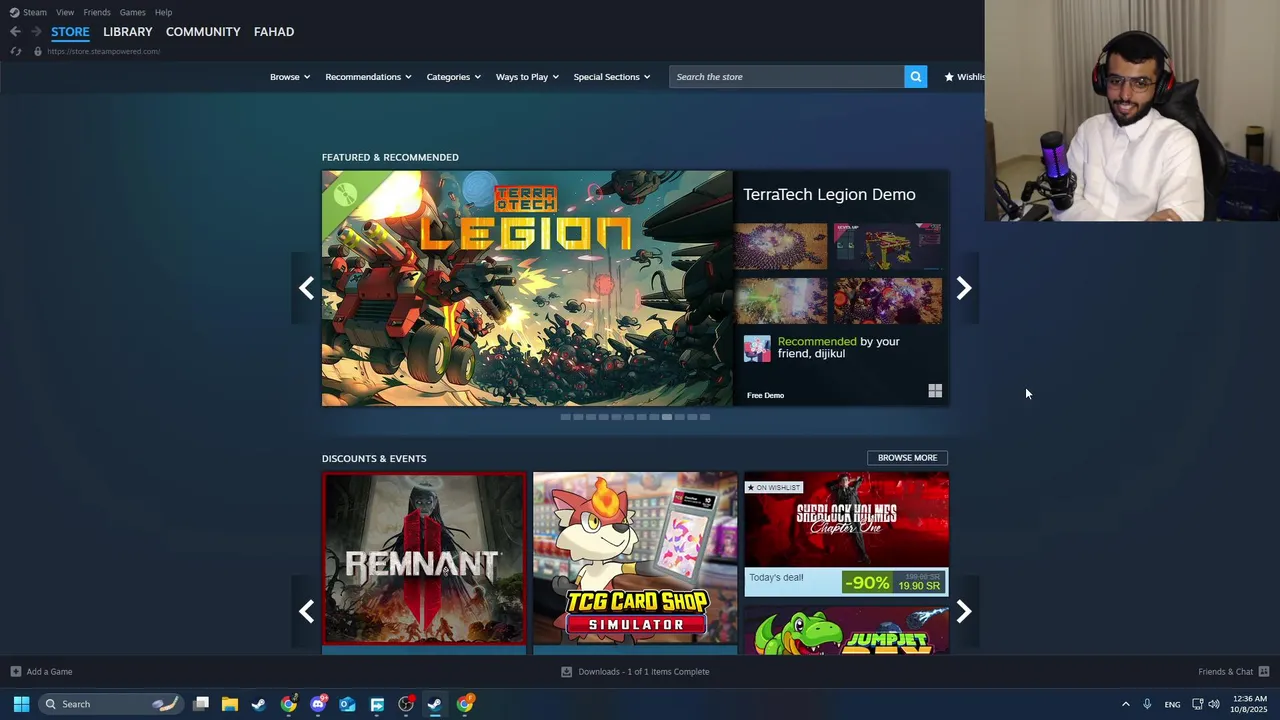Click the highlighted active carousel dot
The height and width of the screenshot is (720, 1280).
[667, 417]
